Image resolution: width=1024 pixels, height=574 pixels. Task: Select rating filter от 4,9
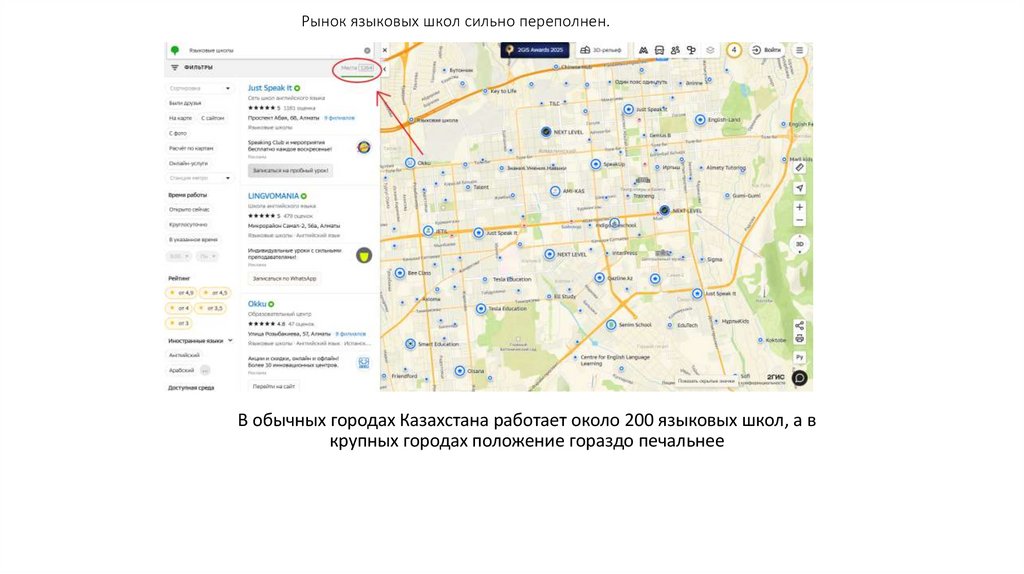(x=182, y=293)
